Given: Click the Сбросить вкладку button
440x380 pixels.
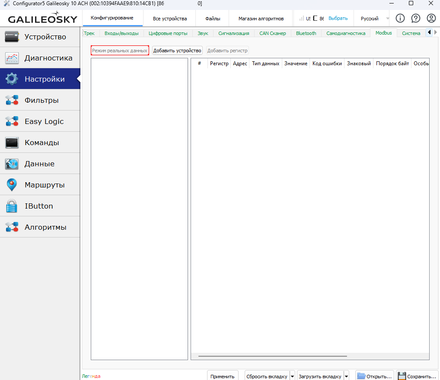Looking at the screenshot, I should [x=267, y=376].
